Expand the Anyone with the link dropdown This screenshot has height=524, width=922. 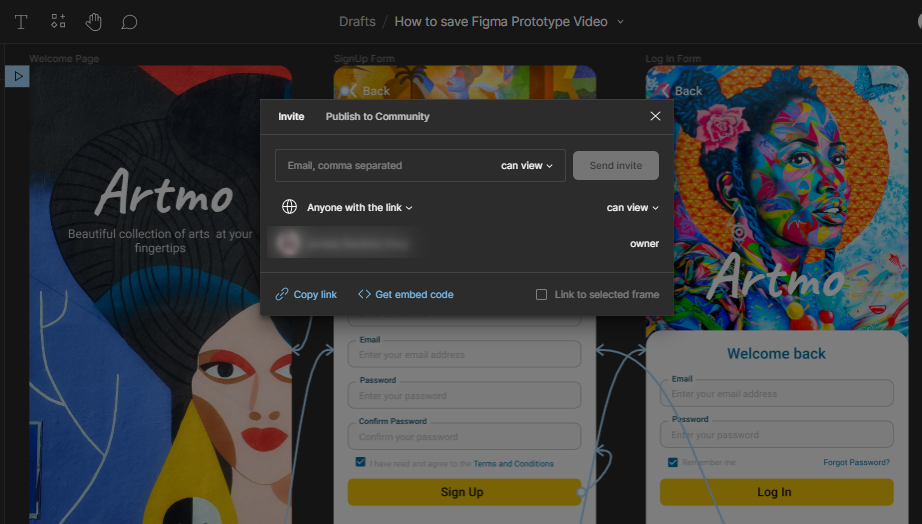(x=360, y=208)
